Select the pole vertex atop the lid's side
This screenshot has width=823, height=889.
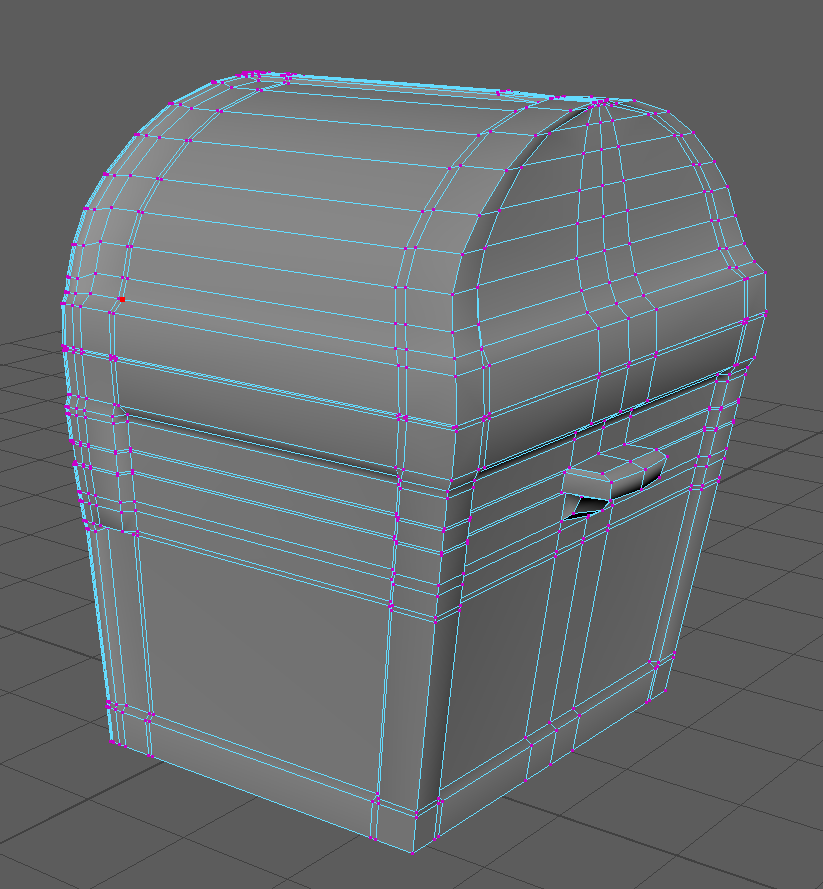[x=603, y=101]
